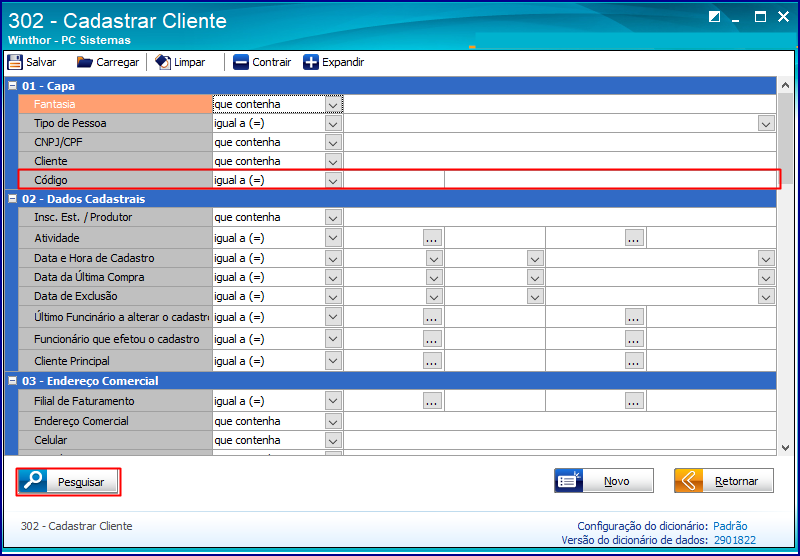Open the Tipo de Pessoa value dropdown

(x=766, y=123)
